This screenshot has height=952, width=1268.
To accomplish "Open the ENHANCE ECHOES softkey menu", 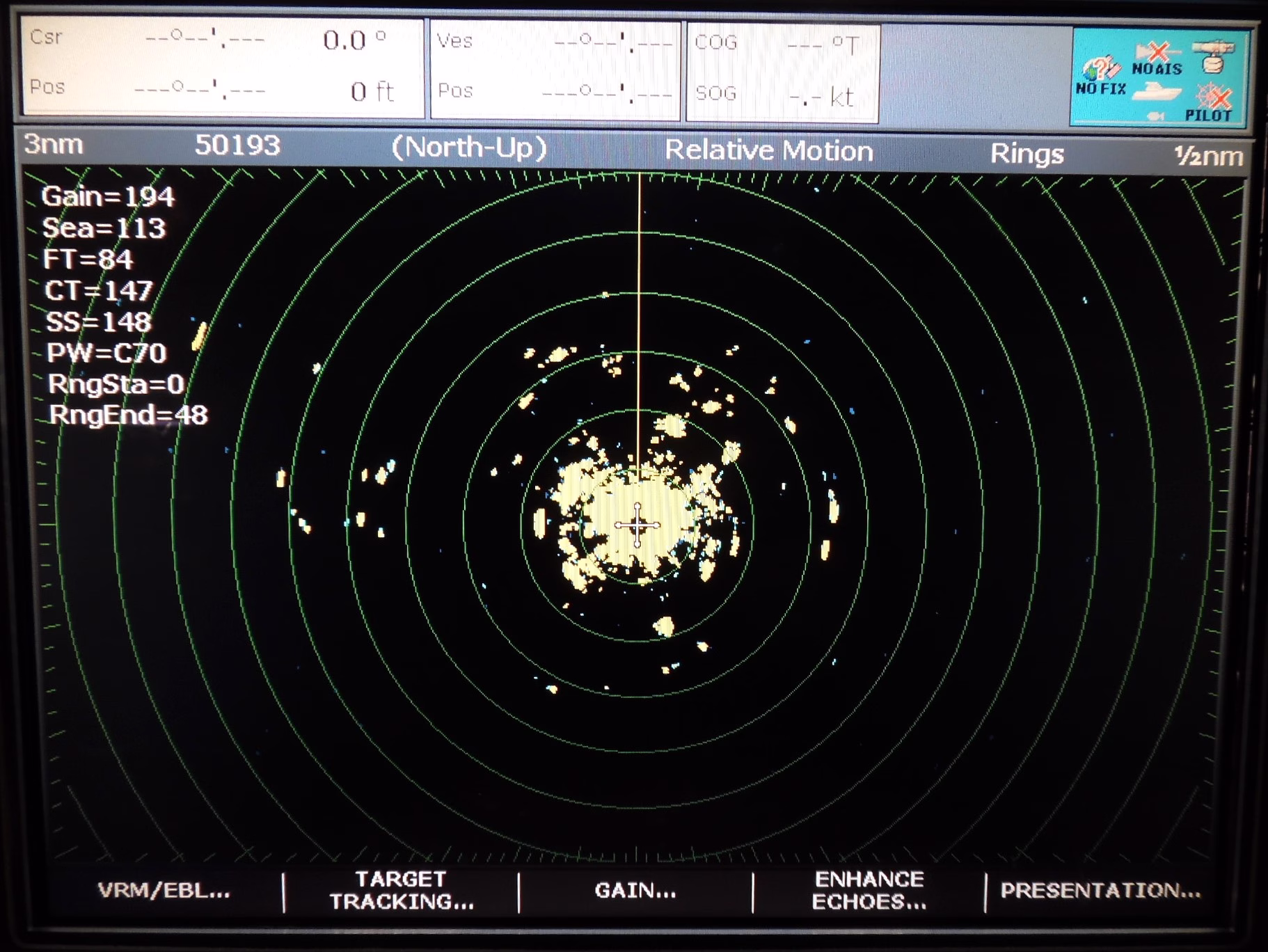I will 869,890.
